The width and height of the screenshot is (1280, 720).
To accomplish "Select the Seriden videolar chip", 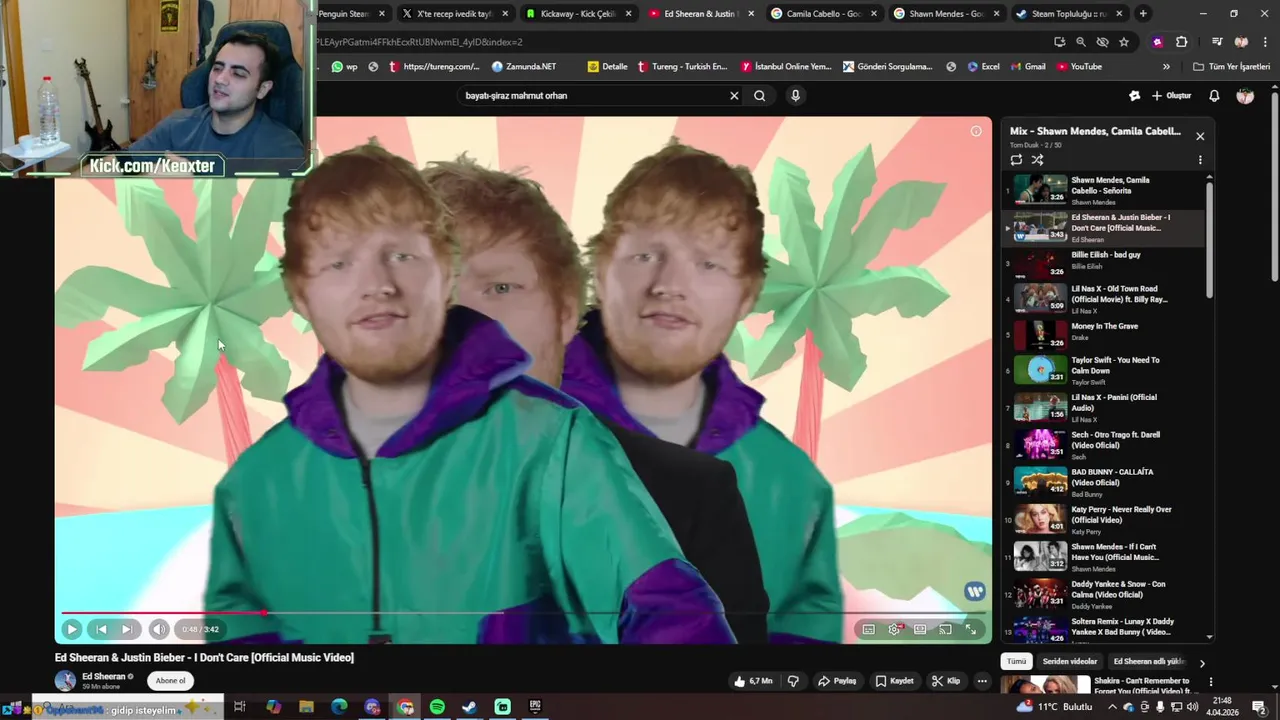I will coord(1069,661).
